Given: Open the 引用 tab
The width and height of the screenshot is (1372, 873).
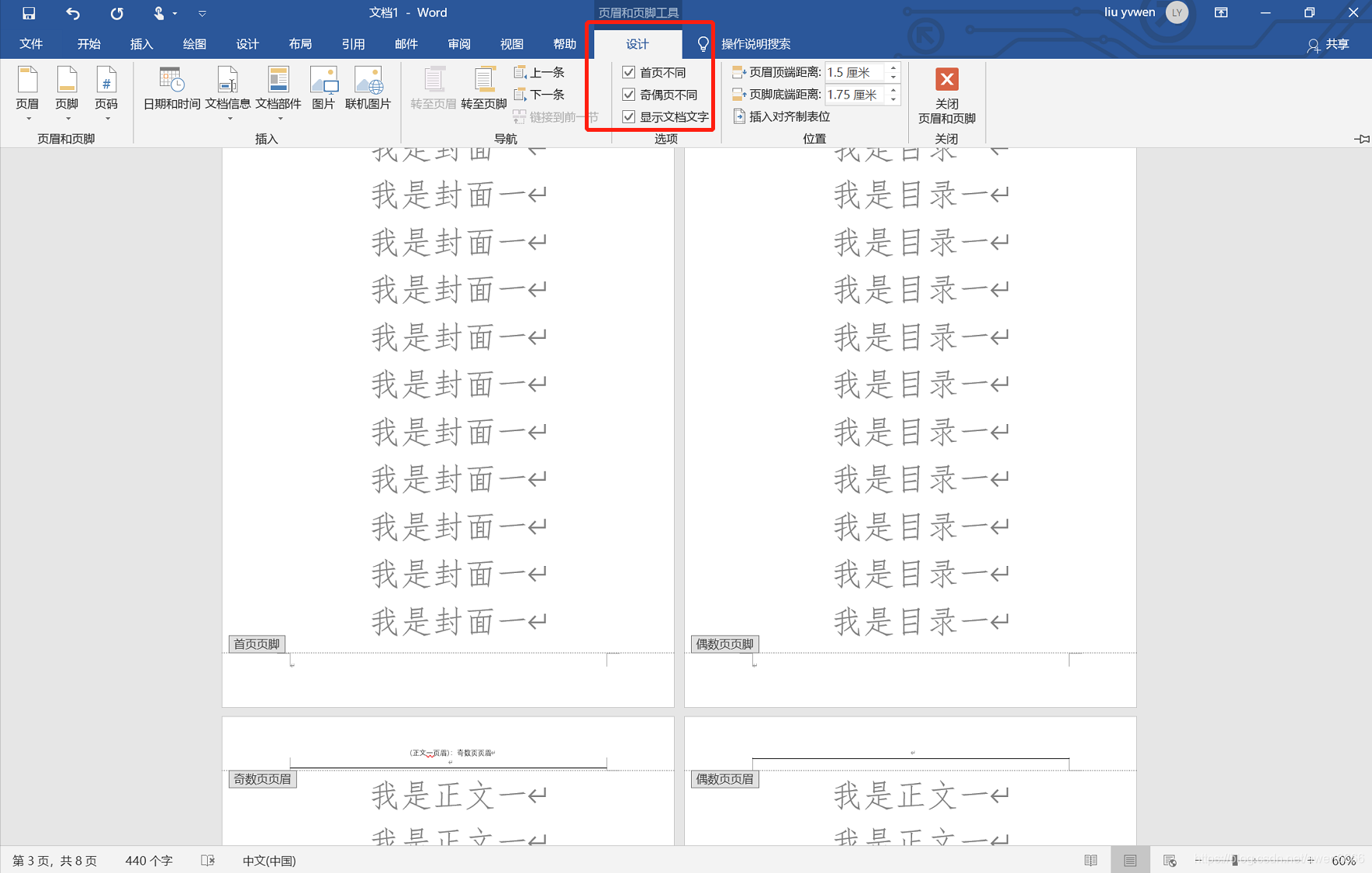Looking at the screenshot, I should click(x=354, y=44).
